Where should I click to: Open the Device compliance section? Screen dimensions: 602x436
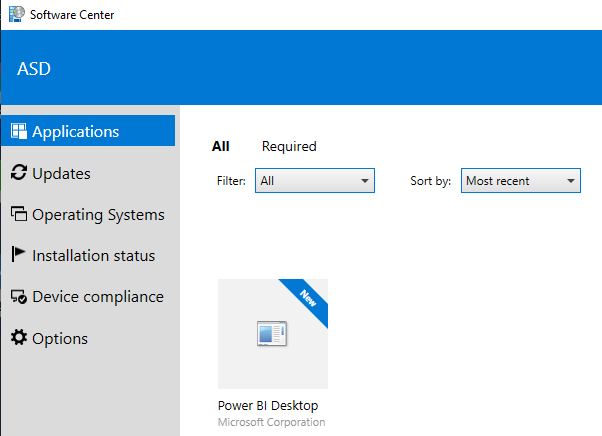coord(98,297)
